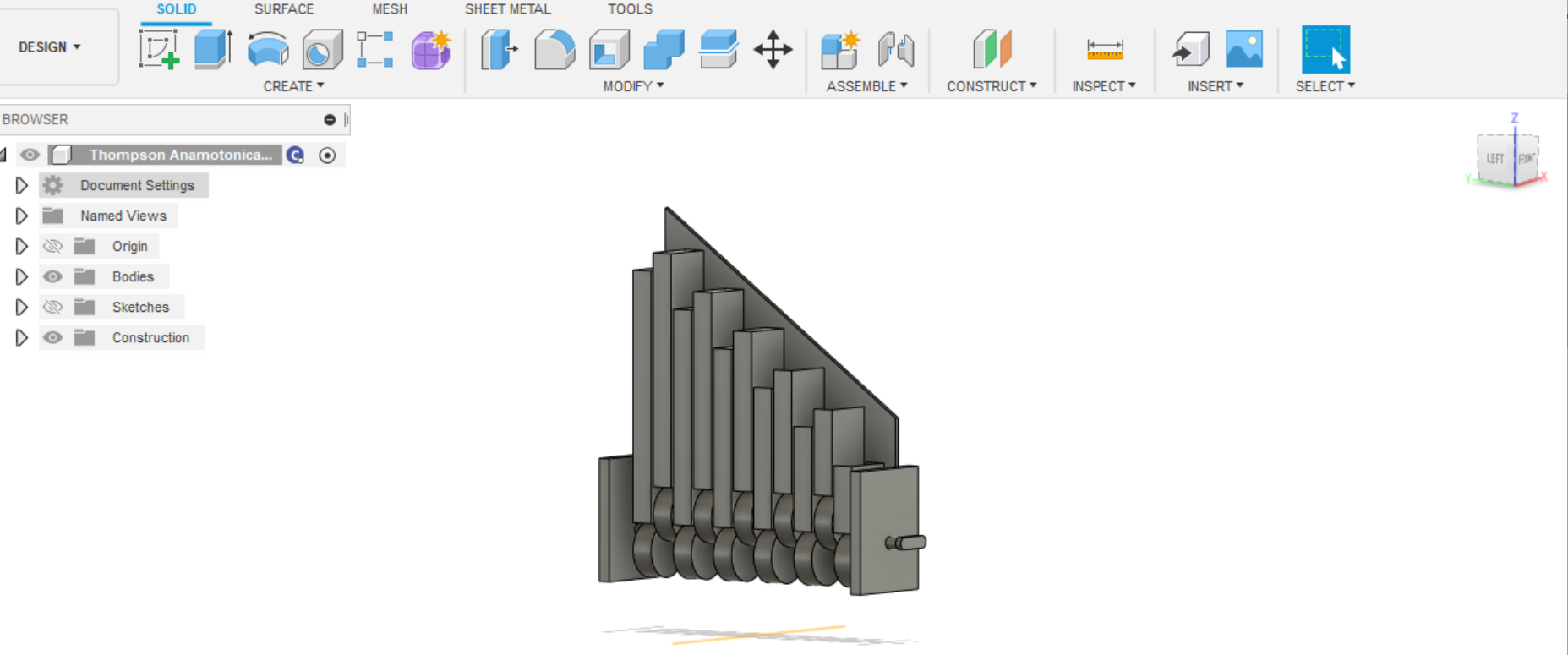Open the Assemble dropdown menu

click(x=866, y=86)
